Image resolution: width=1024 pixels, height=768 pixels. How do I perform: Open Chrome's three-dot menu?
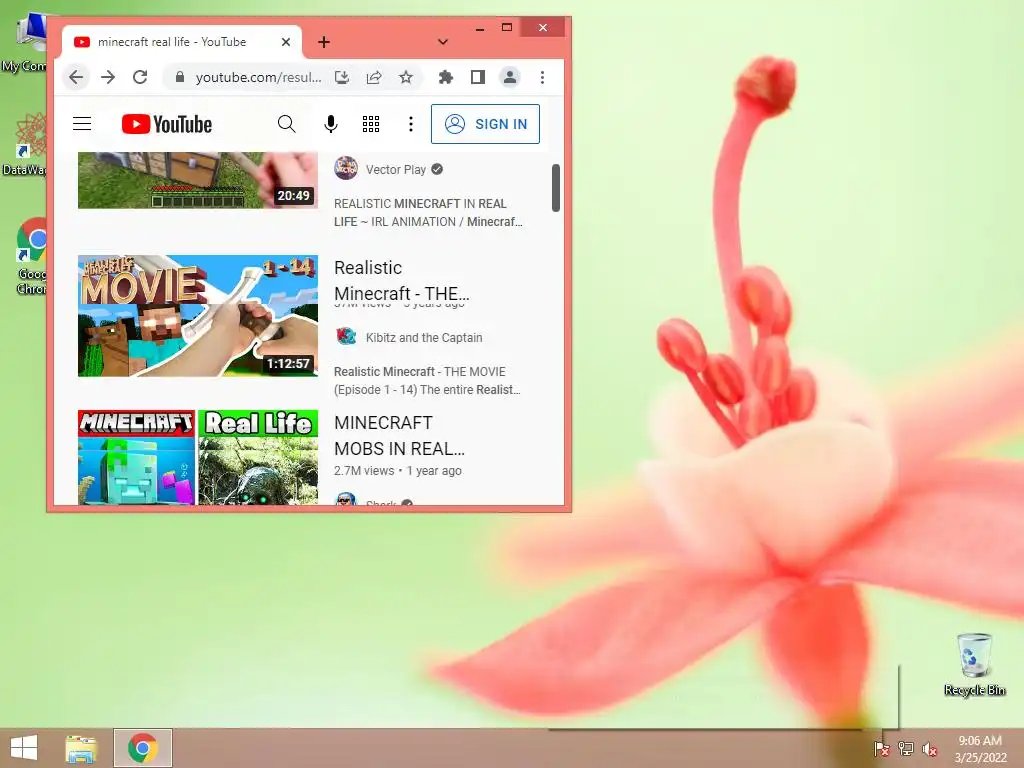(x=542, y=77)
